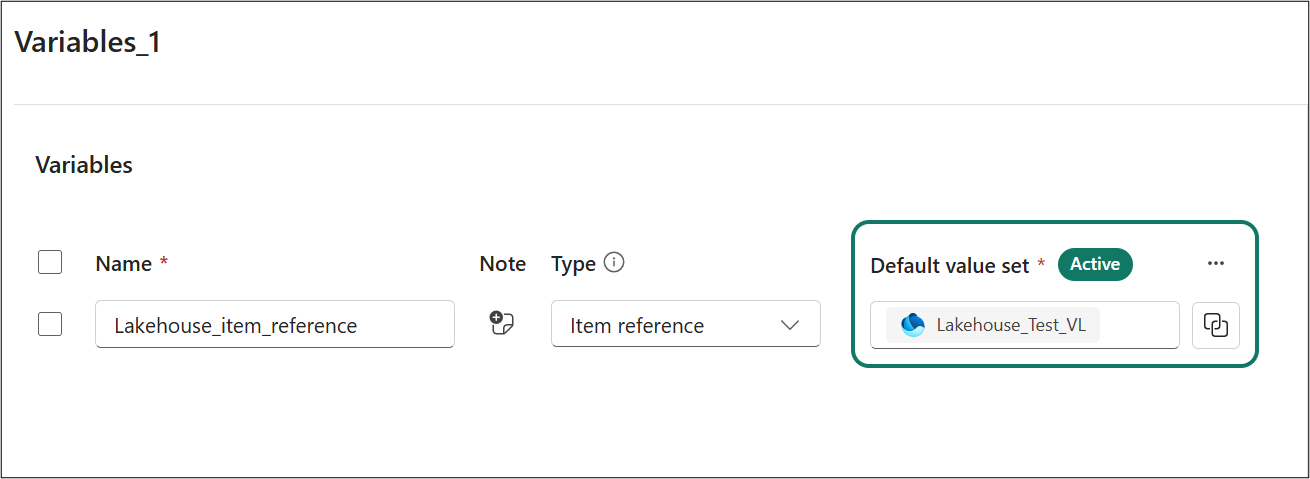Screen dimensions: 1310x479
Task: Open info tooltip beside Type header
Action: point(615,263)
